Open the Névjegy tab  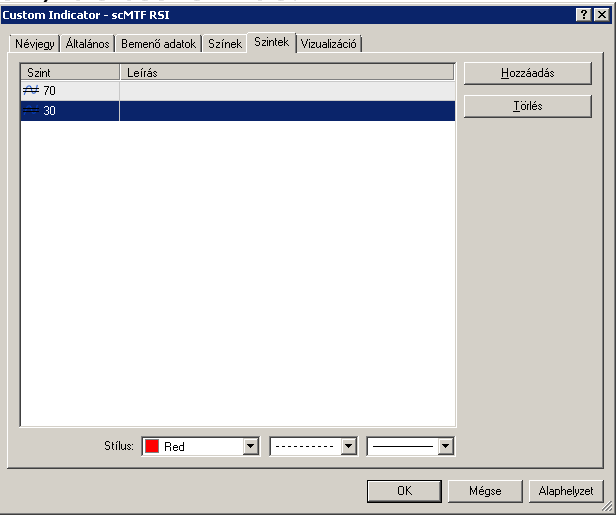35,44
